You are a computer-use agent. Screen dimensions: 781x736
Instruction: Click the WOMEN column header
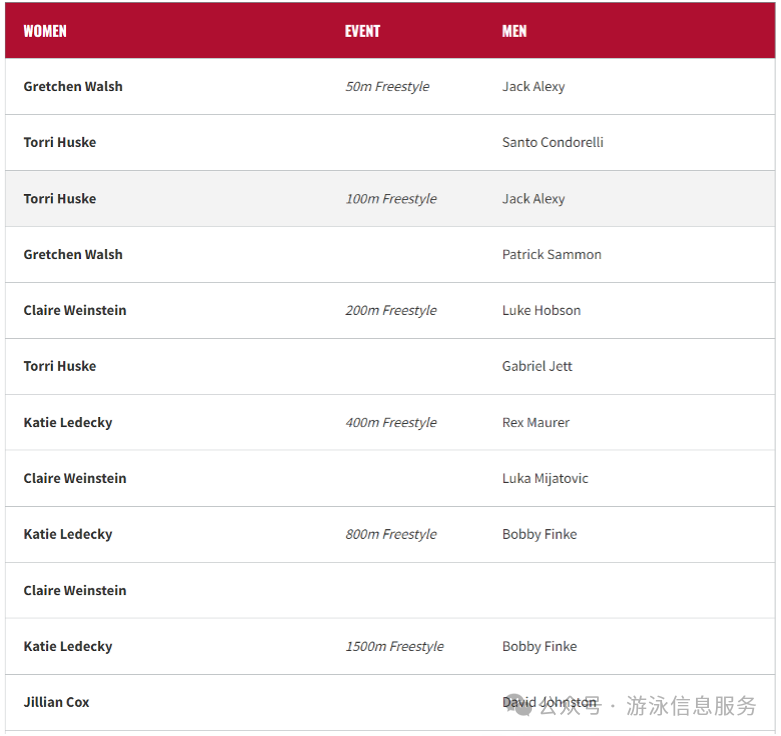point(45,31)
